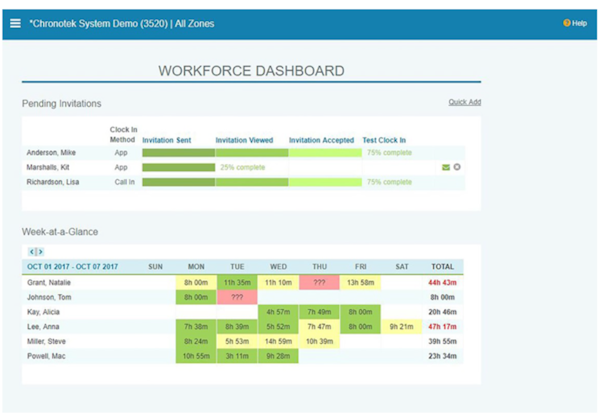The width and height of the screenshot is (600, 415).
Task: Click the SUN column header
Action: tap(155, 267)
